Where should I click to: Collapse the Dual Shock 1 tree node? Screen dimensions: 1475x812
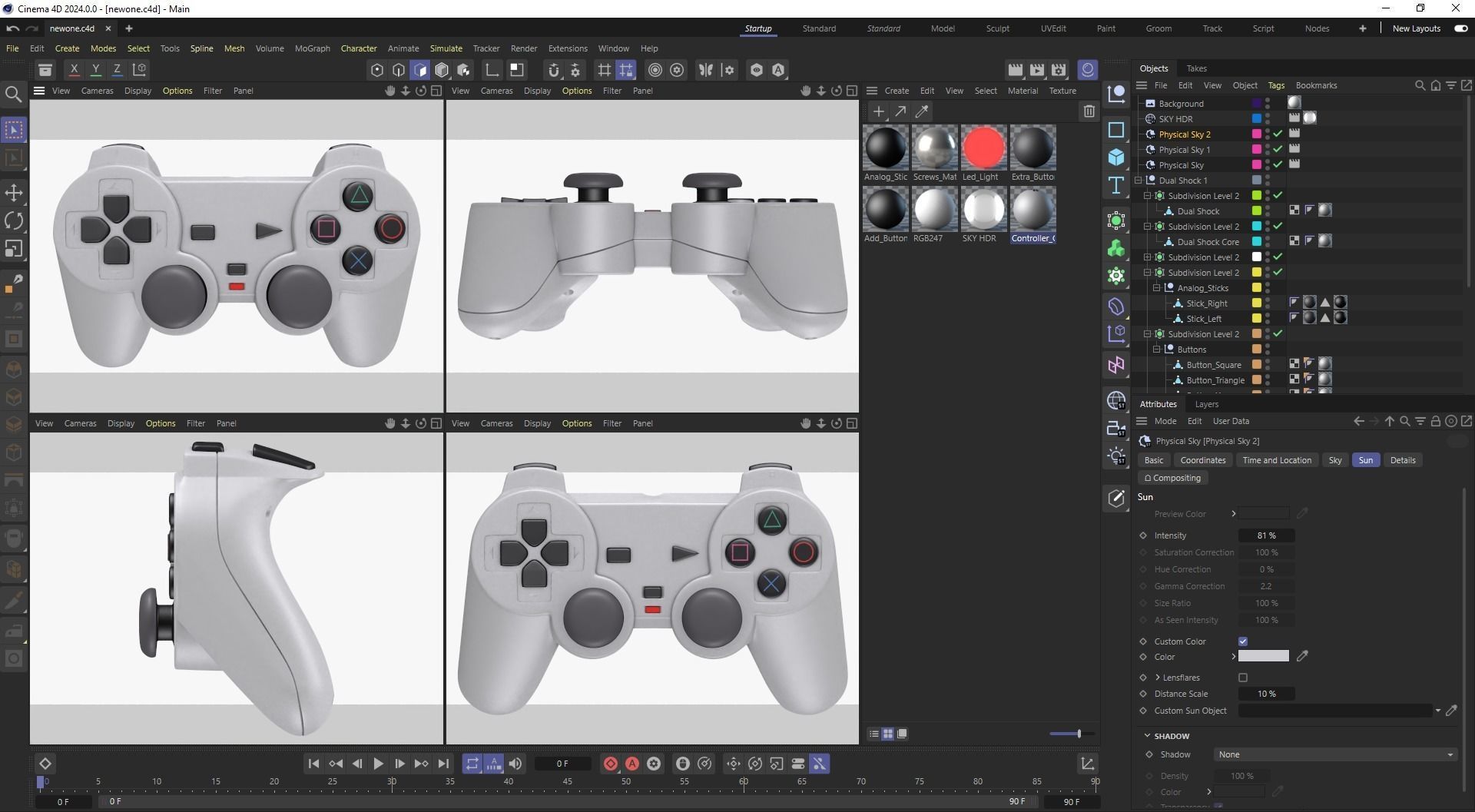(1139, 181)
